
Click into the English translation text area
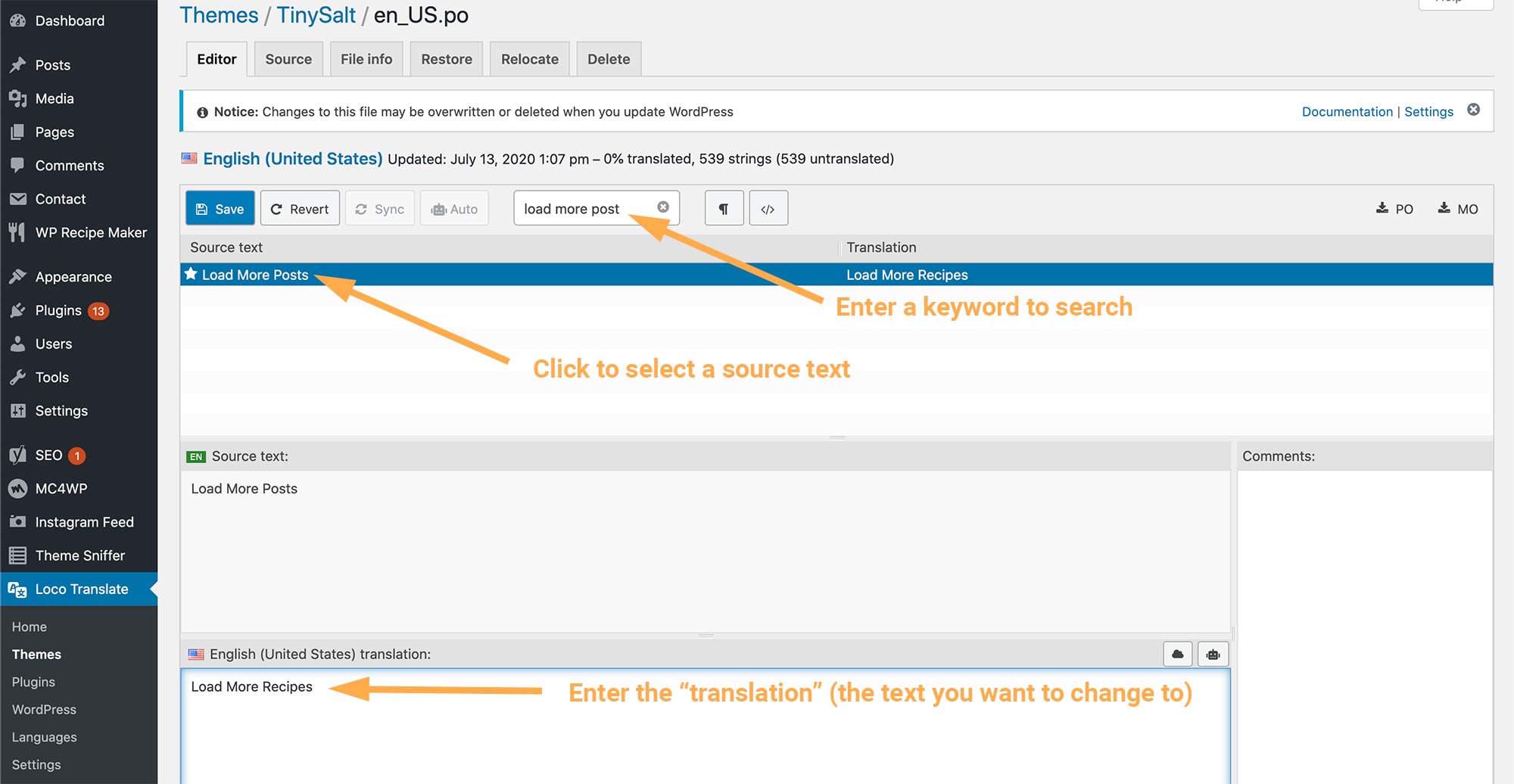coord(704,726)
